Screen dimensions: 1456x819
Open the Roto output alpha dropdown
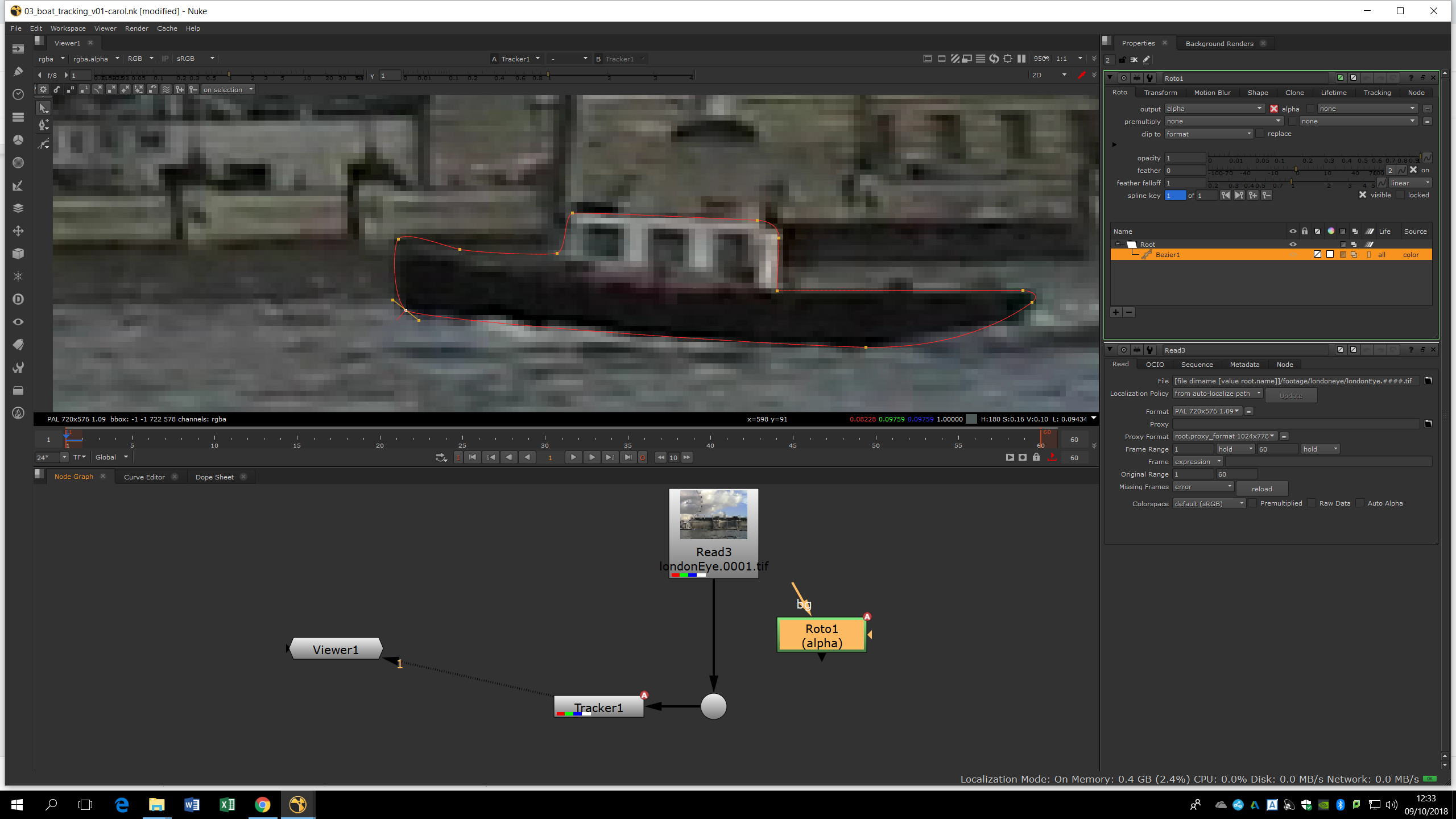coord(1214,109)
